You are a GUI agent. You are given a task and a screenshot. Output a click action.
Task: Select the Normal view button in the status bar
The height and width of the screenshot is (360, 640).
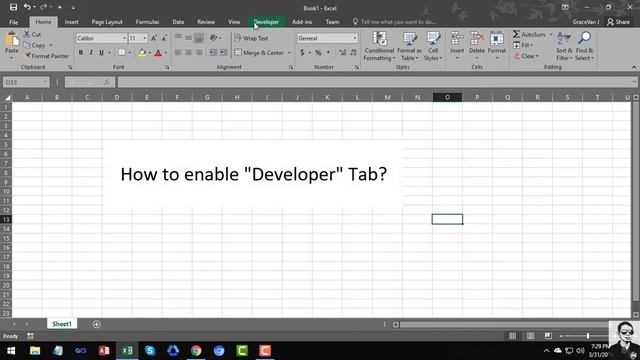coord(512,336)
